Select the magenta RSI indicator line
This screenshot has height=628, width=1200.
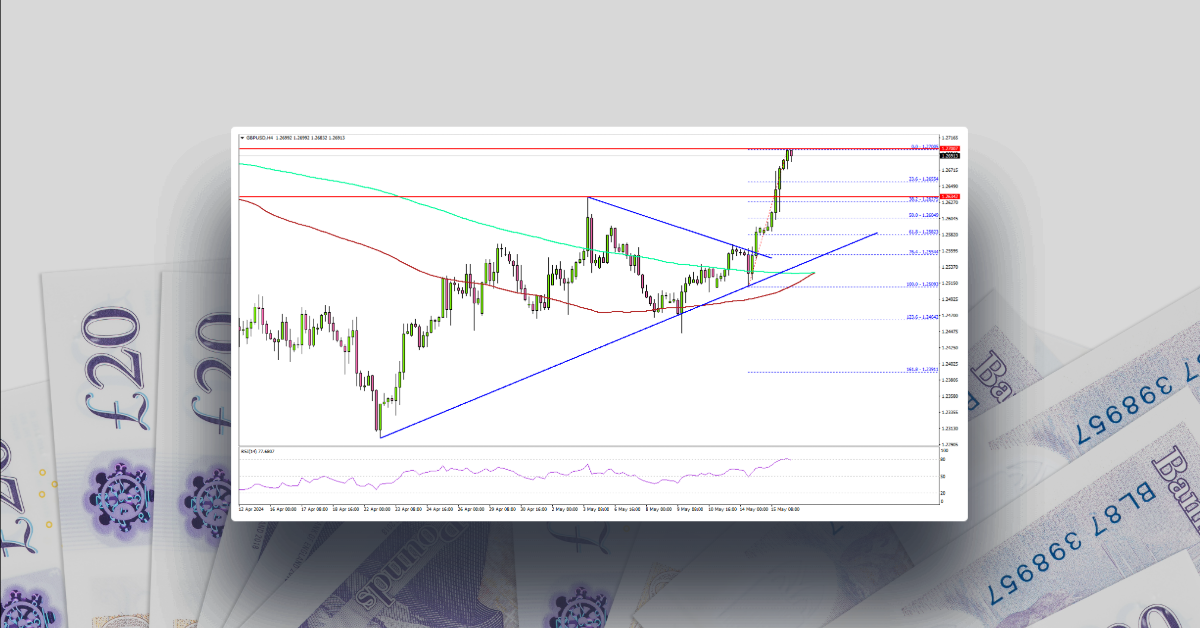pos(500,470)
